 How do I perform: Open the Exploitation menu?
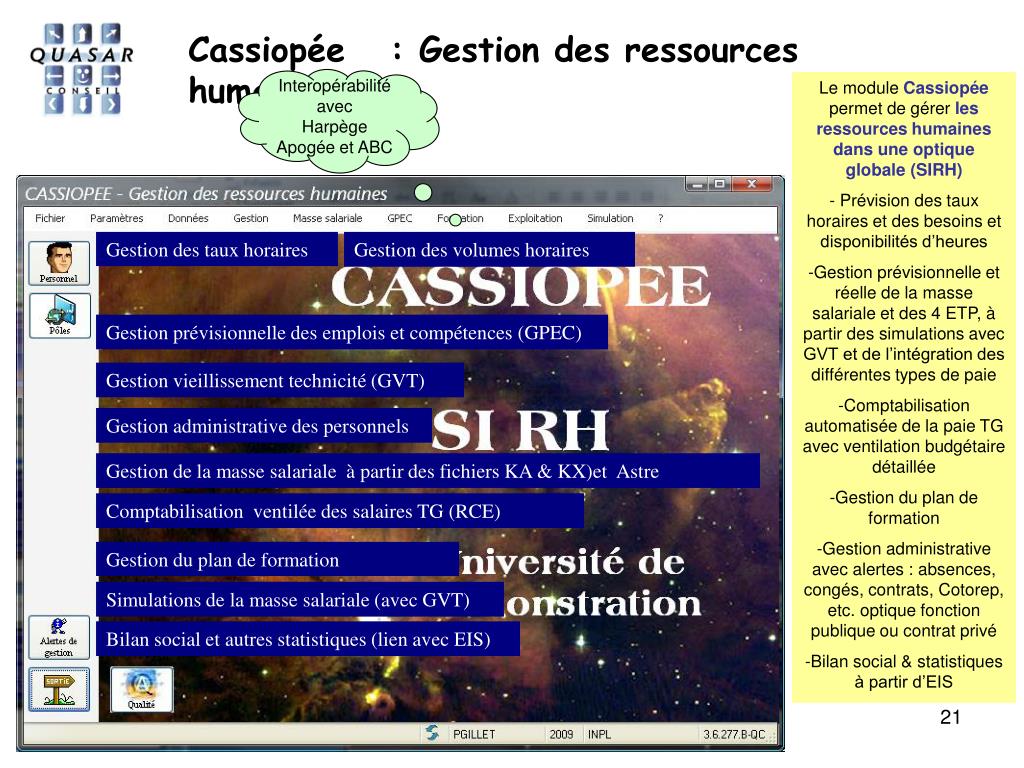coord(535,218)
